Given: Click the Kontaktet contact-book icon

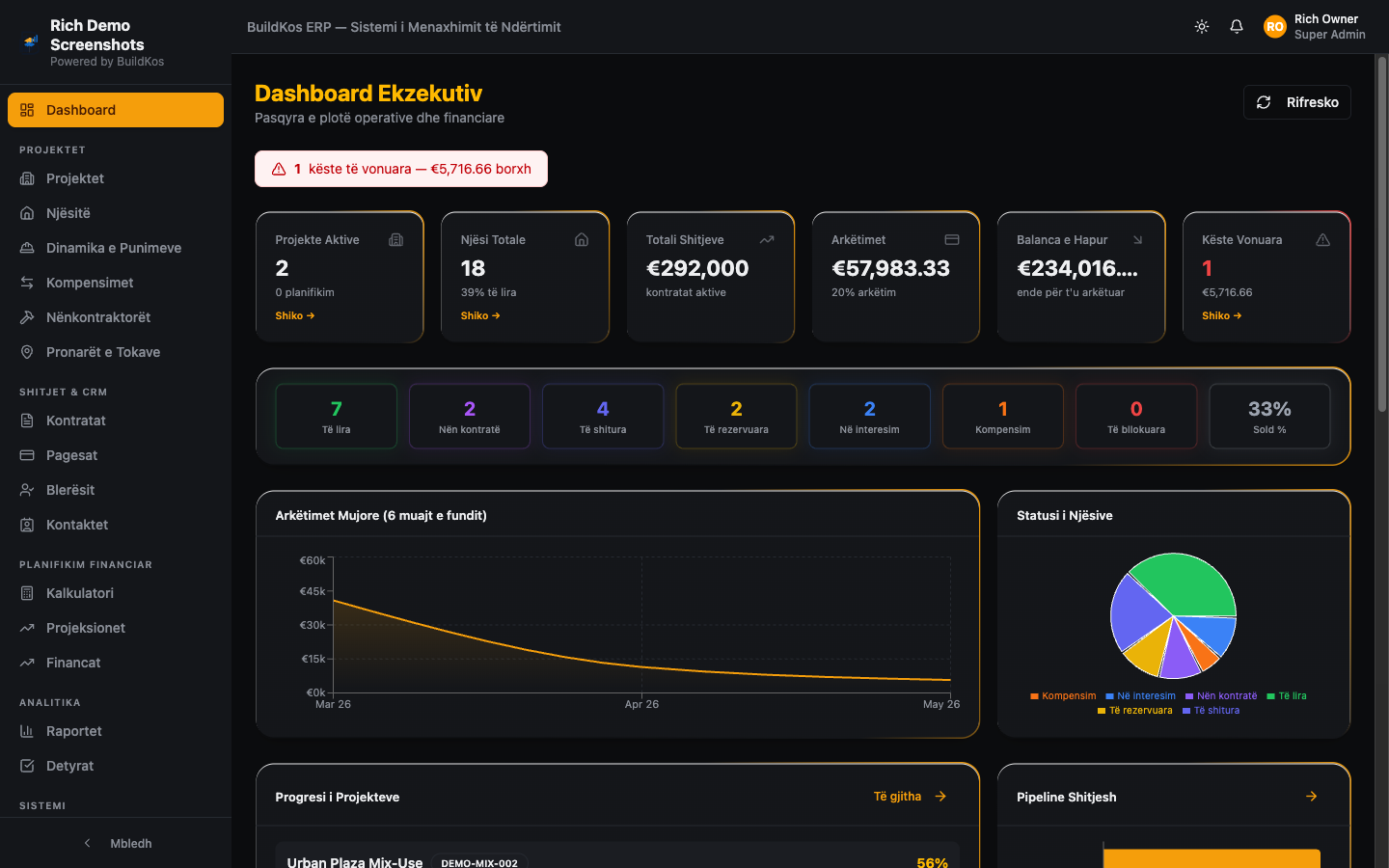Looking at the screenshot, I should [x=27, y=525].
